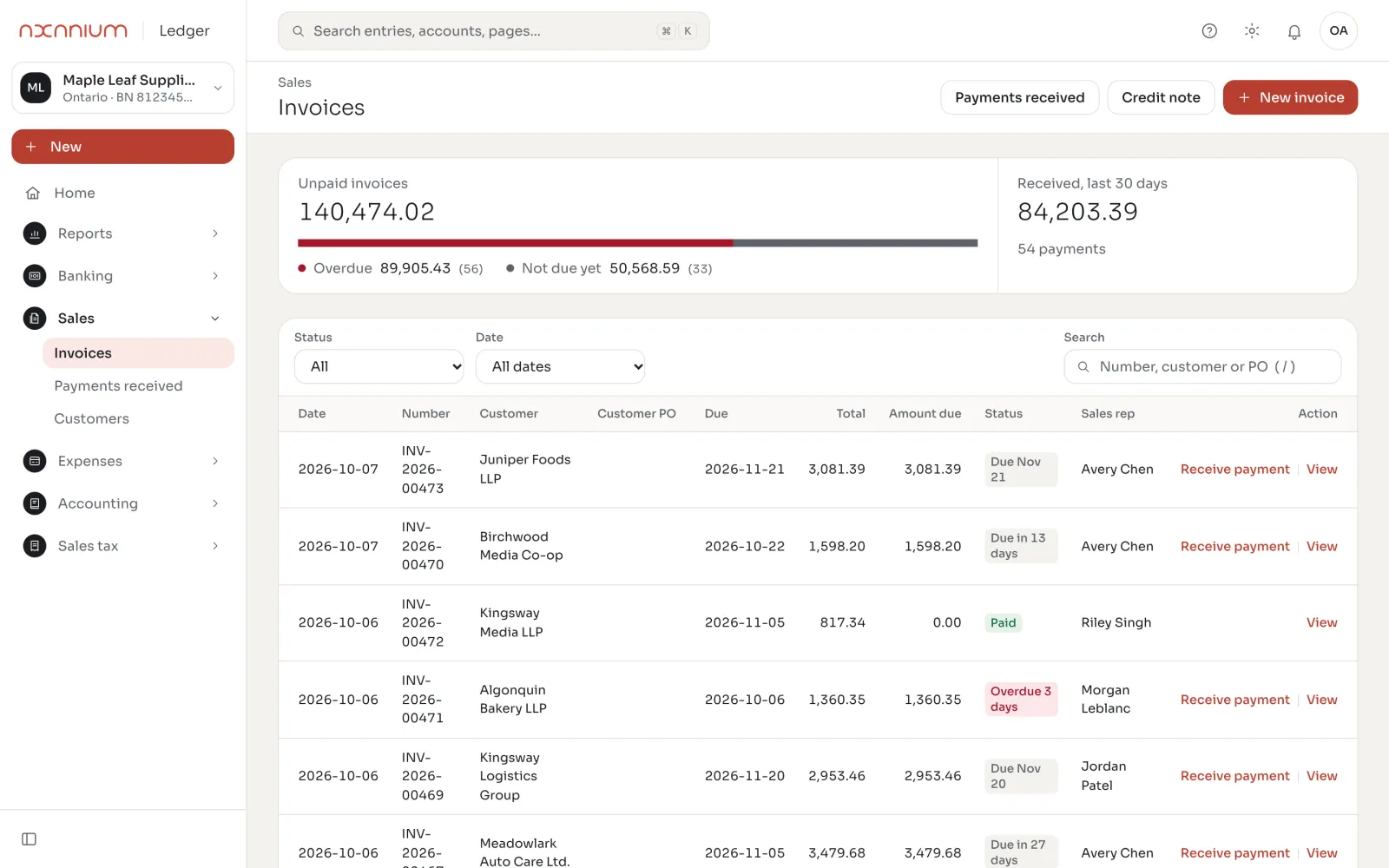
Task: View the Birchwood Media Co-op invoice
Action: (x=1321, y=547)
